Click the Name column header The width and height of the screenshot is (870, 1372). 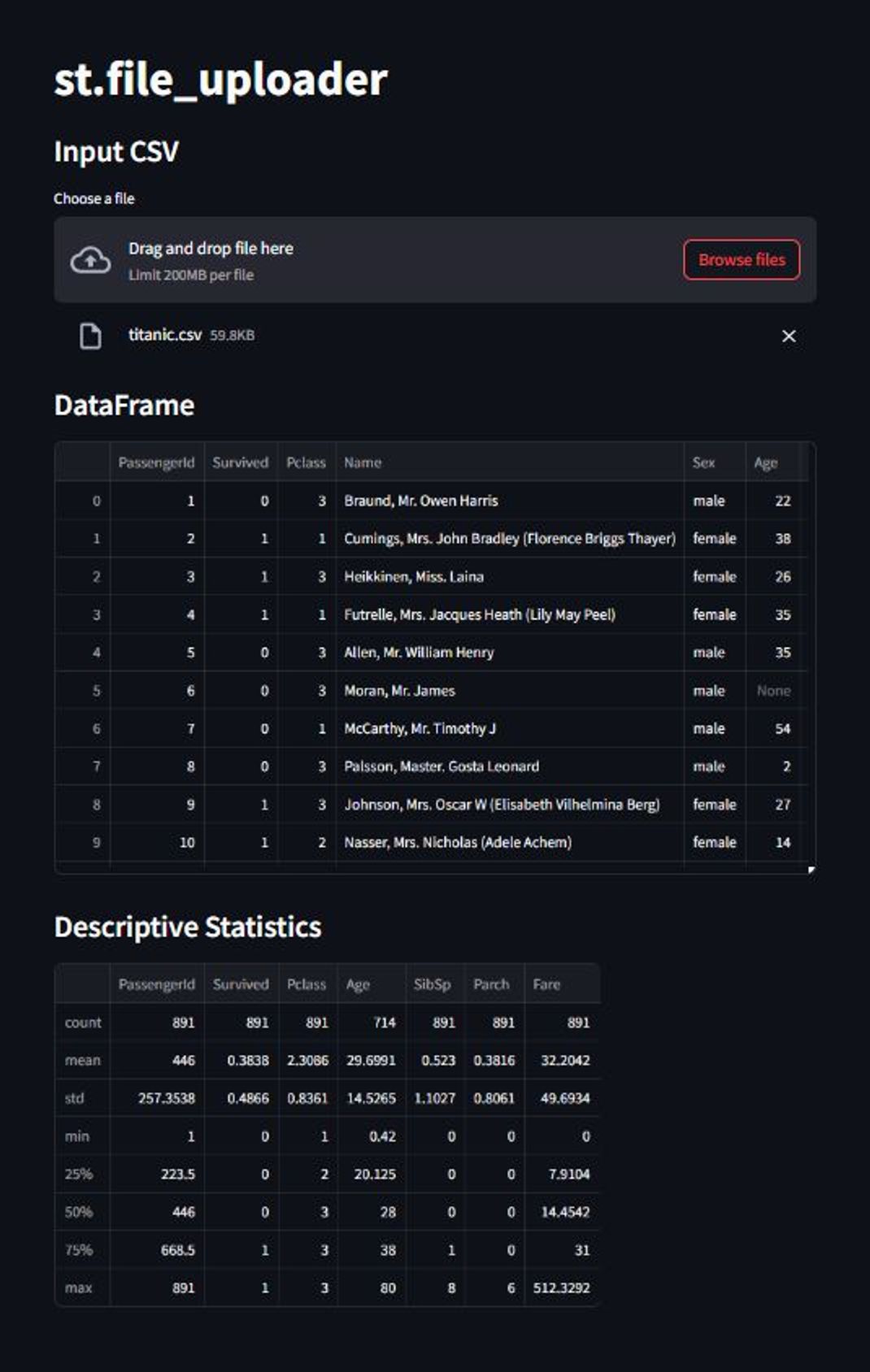point(363,462)
